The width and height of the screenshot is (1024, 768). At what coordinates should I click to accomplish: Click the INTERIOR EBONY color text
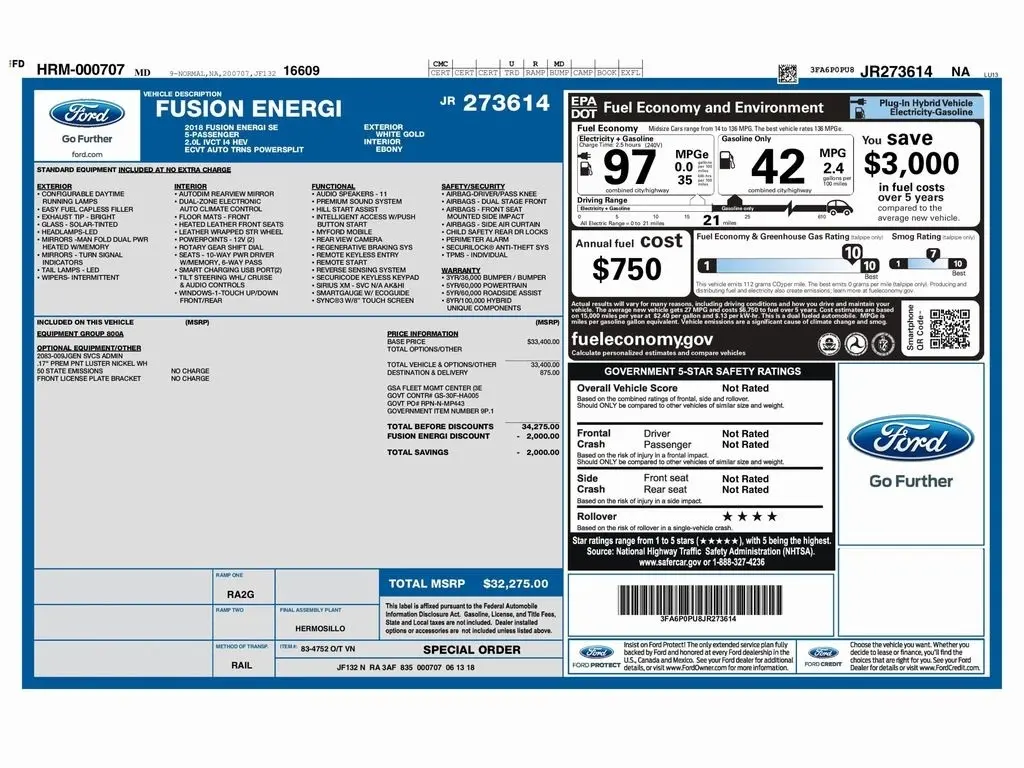point(383,145)
